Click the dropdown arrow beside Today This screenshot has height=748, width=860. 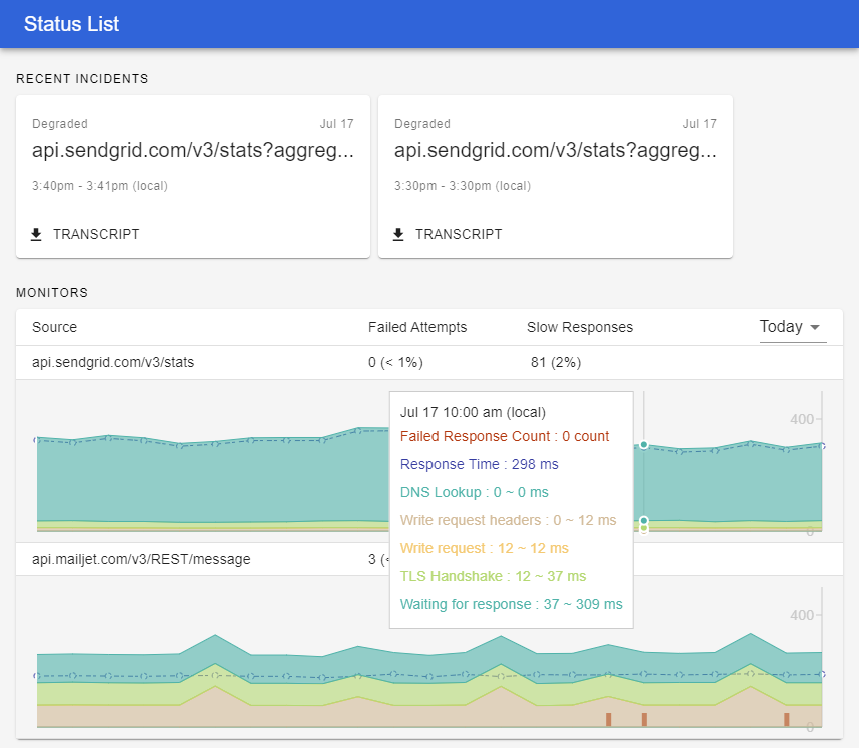click(x=815, y=327)
